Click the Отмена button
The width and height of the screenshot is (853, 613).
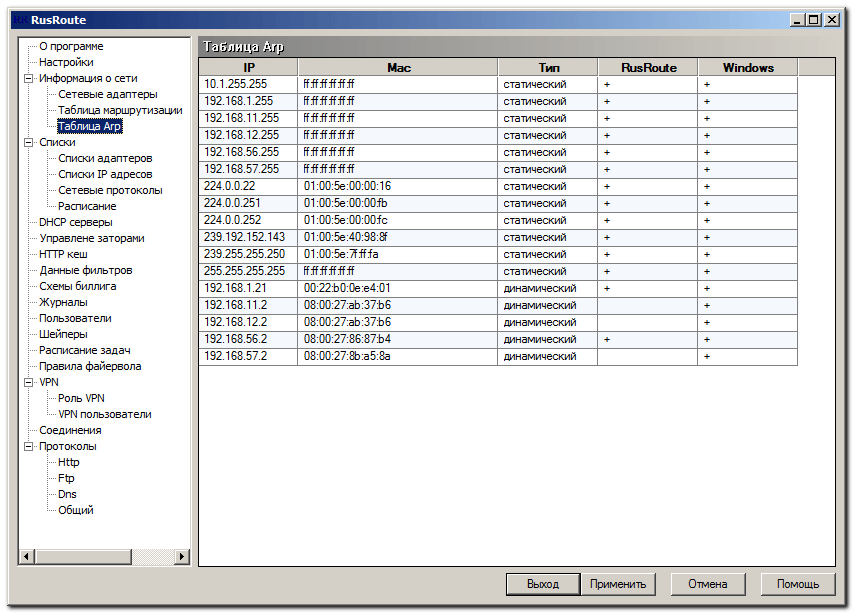(708, 584)
